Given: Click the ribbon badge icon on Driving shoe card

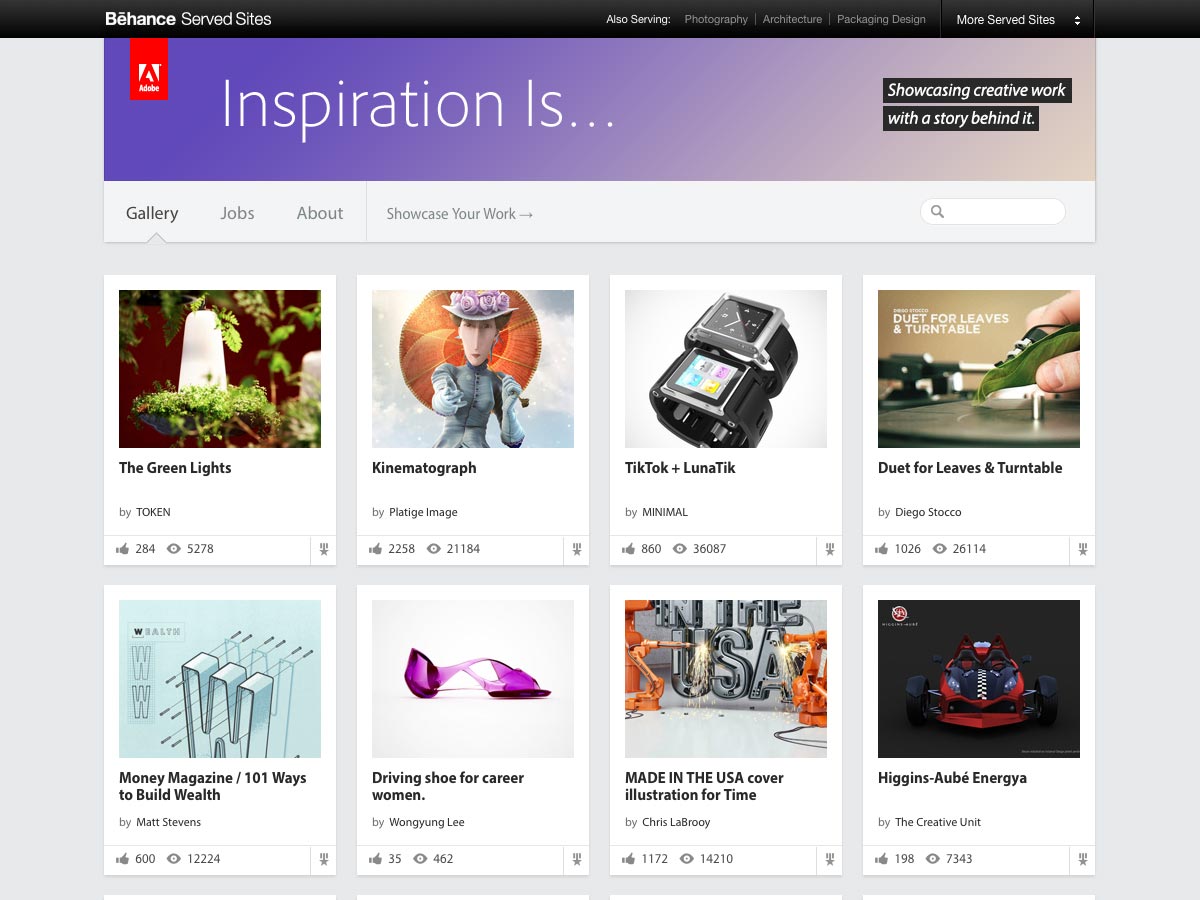Looking at the screenshot, I should [577, 859].
